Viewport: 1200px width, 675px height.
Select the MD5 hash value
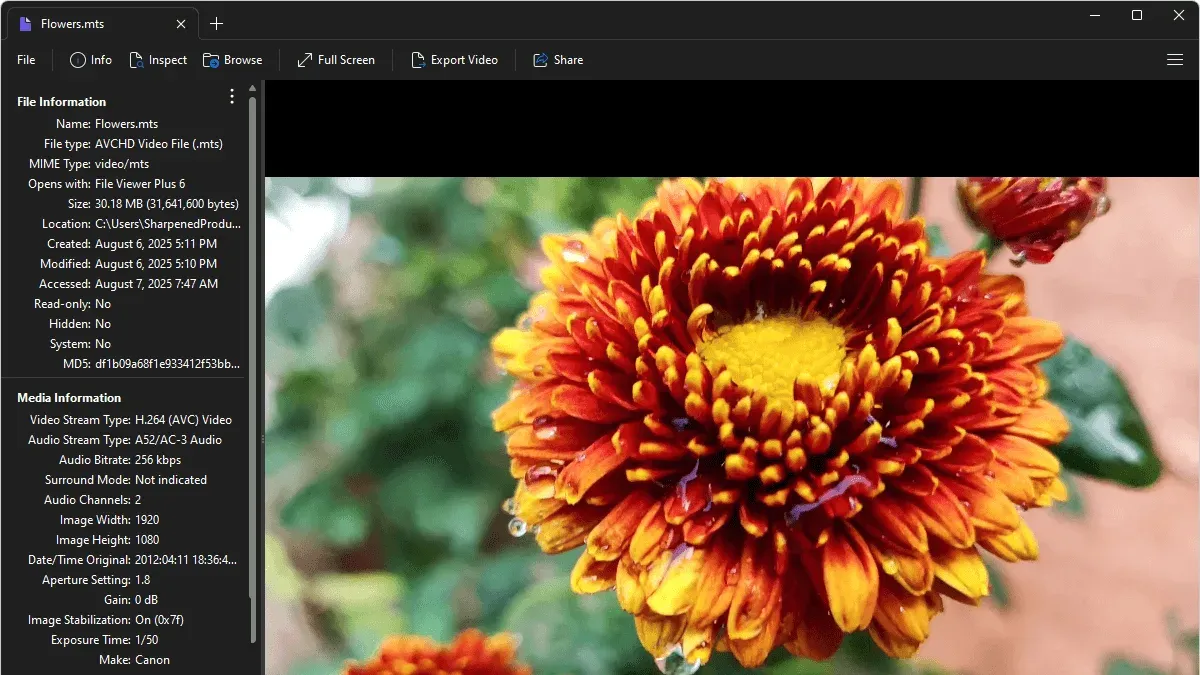[168, 364]
